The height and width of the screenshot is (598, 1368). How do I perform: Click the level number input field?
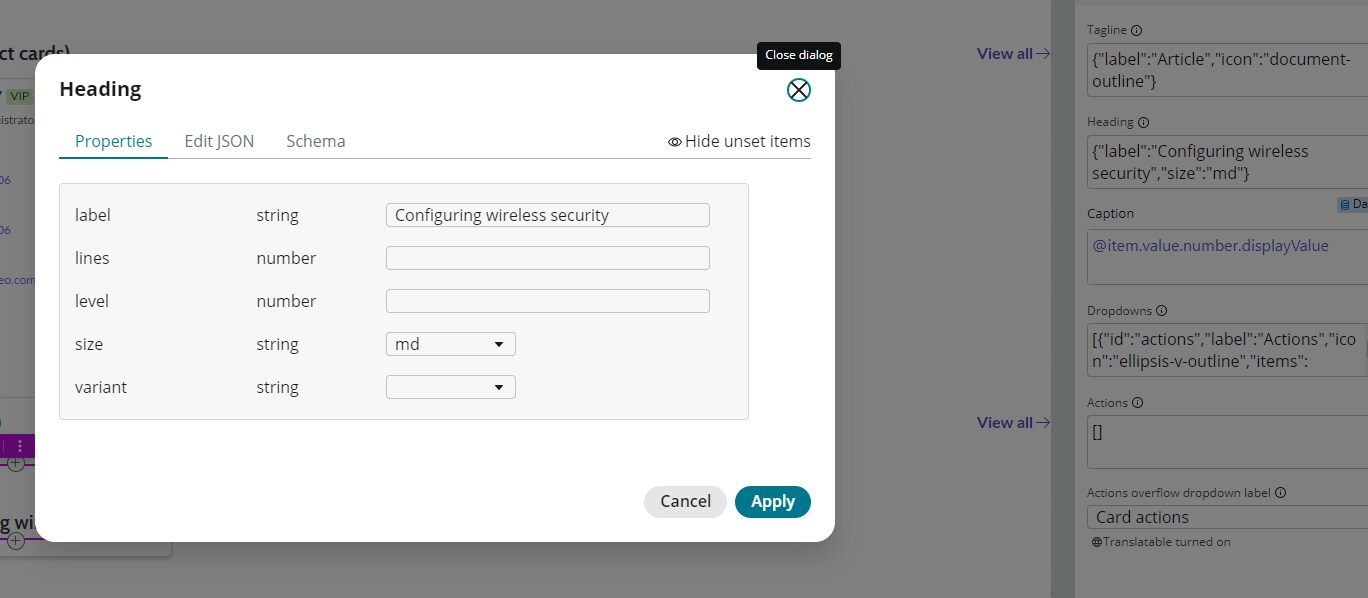(548, 301)
